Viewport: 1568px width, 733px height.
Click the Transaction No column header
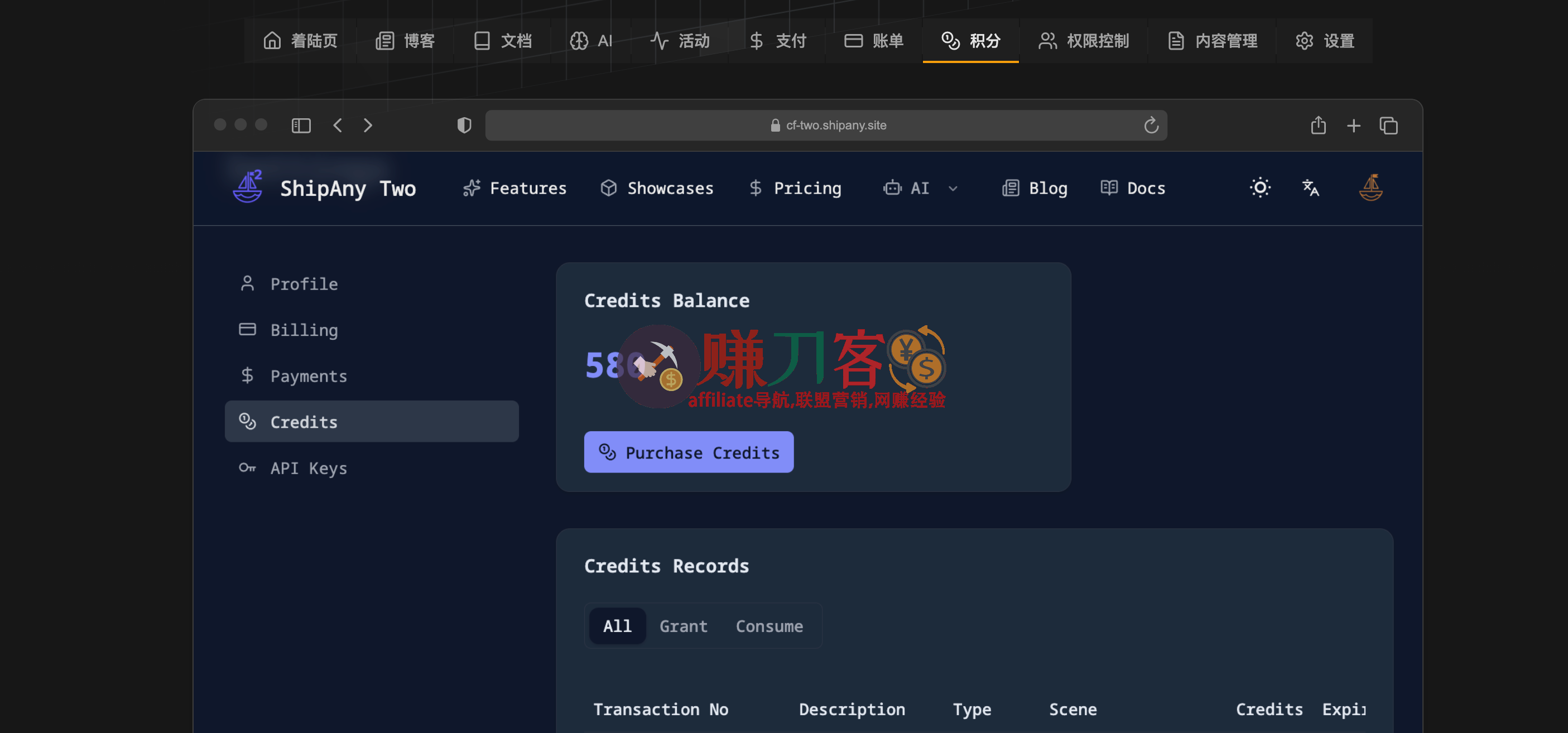661,709
